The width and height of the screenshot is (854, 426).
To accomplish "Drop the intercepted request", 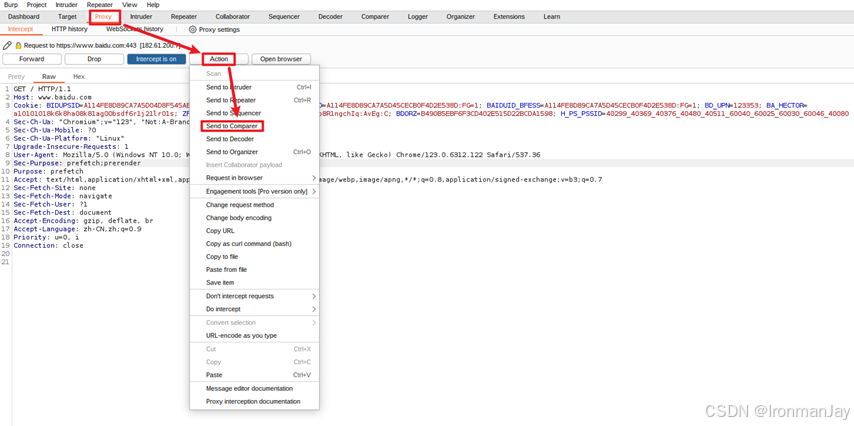I will click(94, 59).
